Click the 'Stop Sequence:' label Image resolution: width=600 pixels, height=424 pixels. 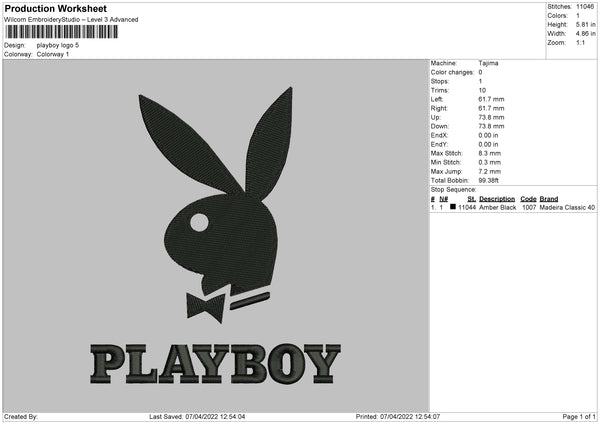(x=453, y=189)
